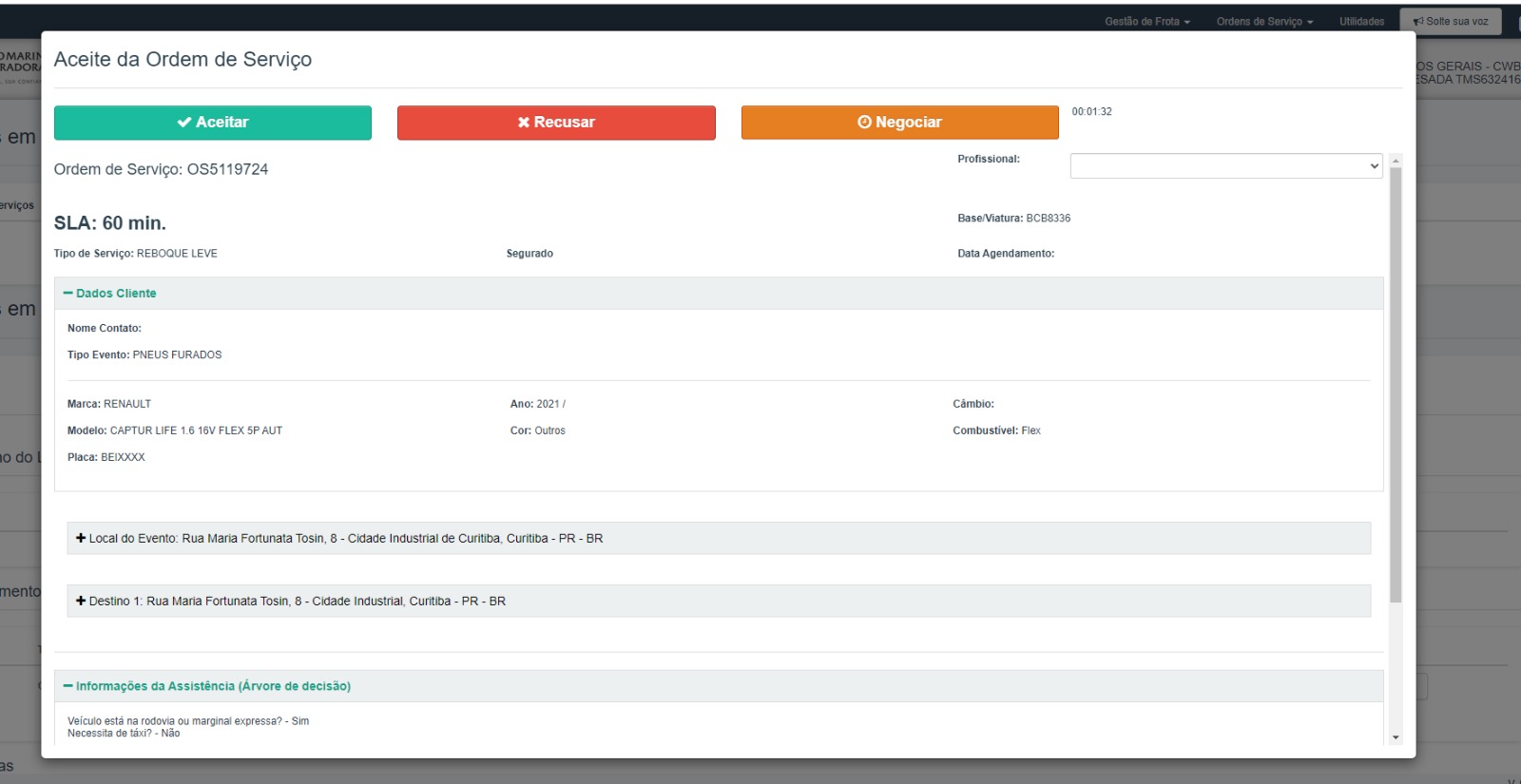Click the 00:01:32 countdown timer

(1091, 112)
